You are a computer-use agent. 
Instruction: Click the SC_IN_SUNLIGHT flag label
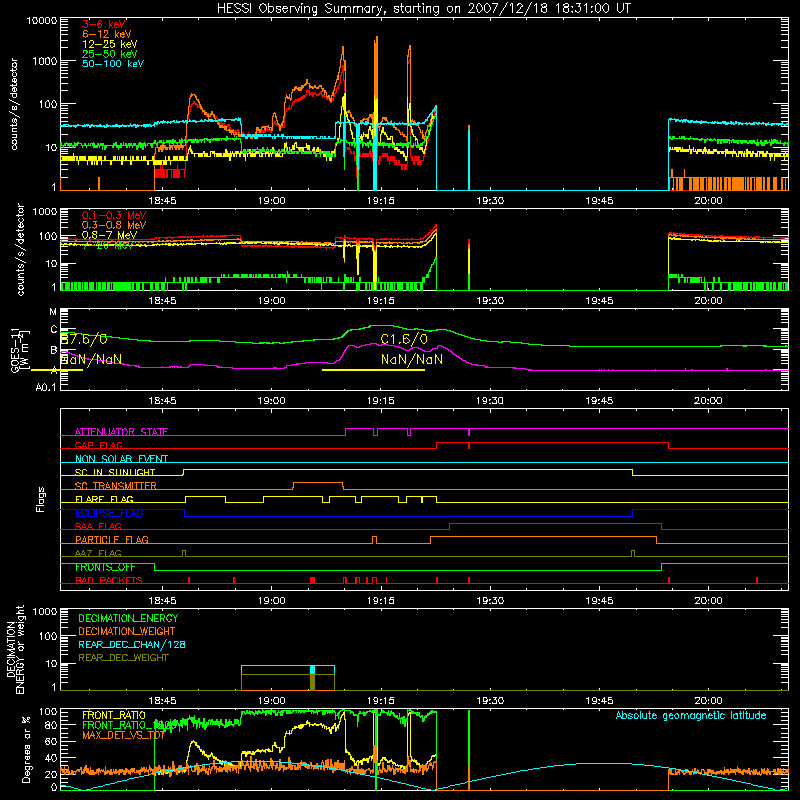[115, 472]
